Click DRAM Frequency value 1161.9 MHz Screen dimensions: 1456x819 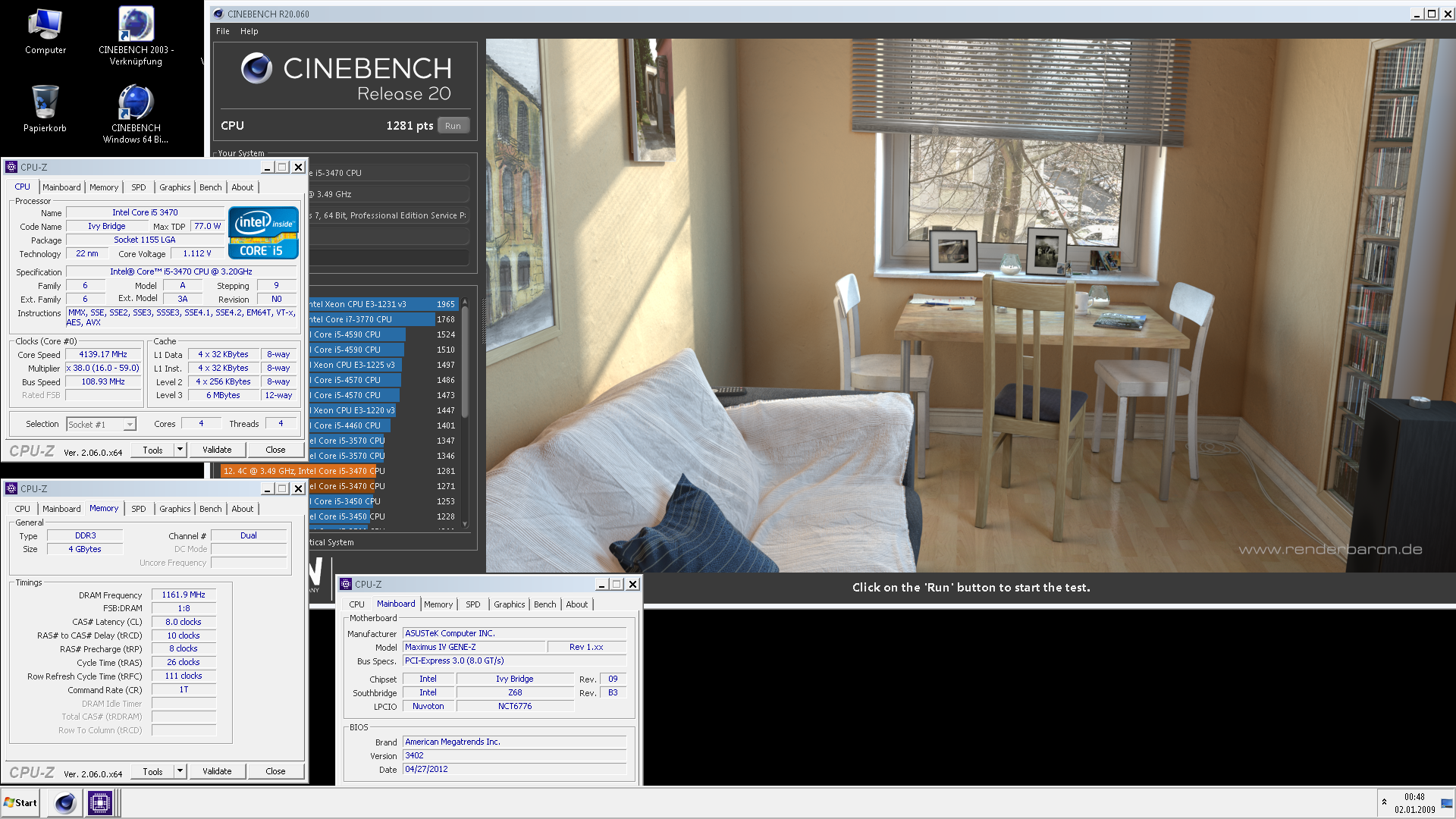[184, 595]
